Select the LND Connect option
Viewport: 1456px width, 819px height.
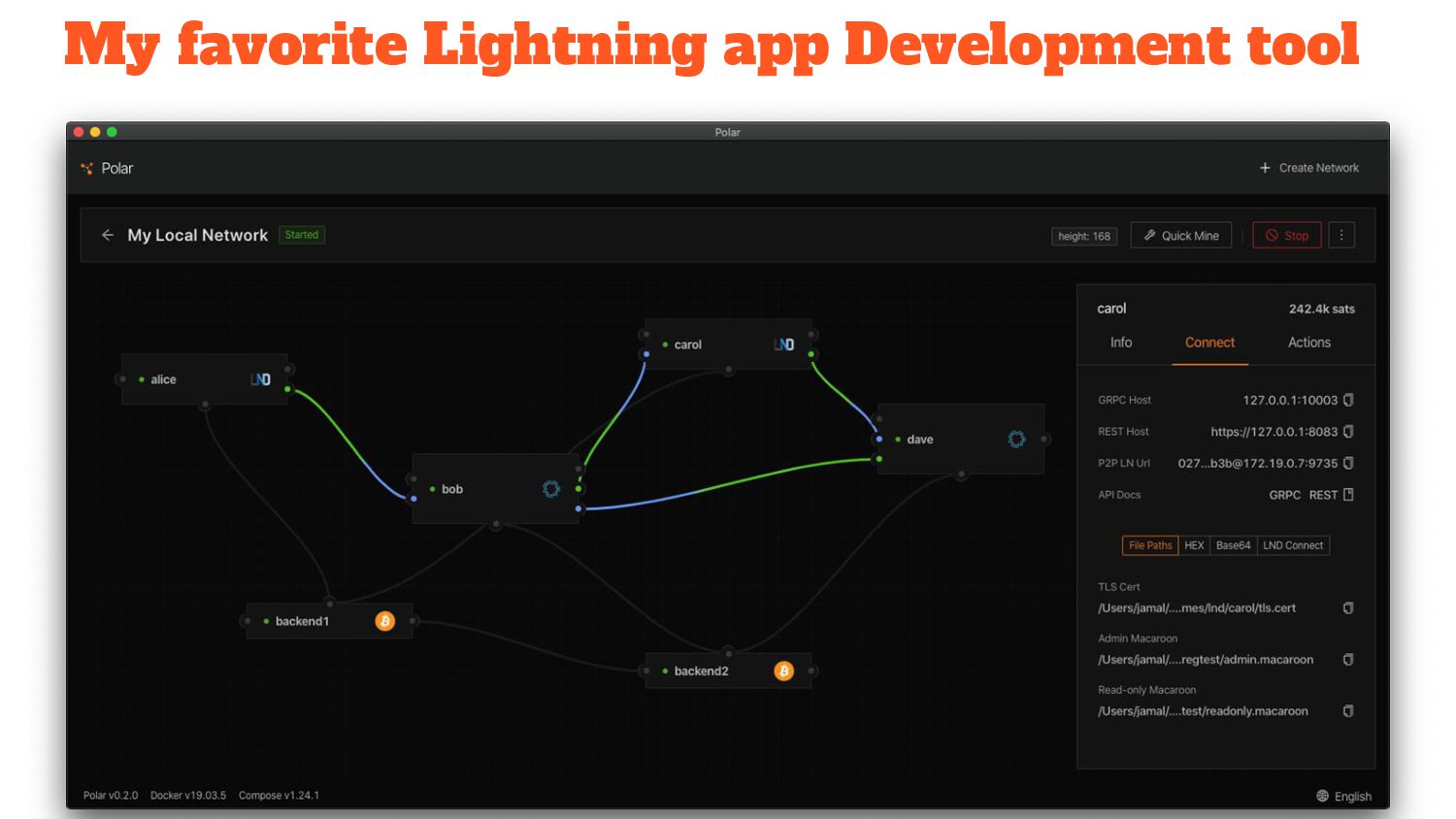click(1293, 545)
